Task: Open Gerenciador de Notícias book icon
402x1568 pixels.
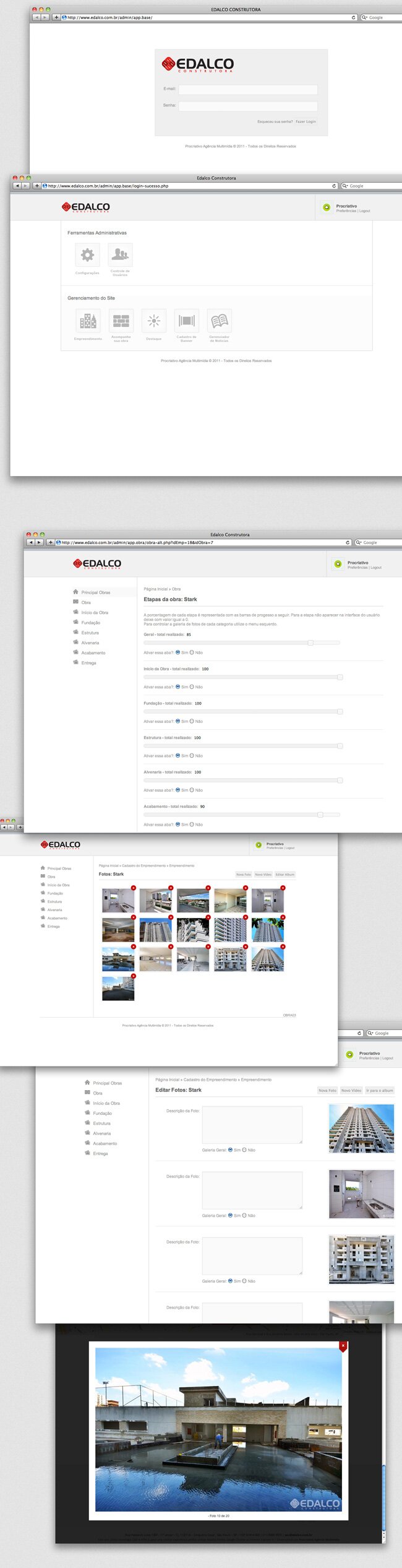Action: [219, 321]
